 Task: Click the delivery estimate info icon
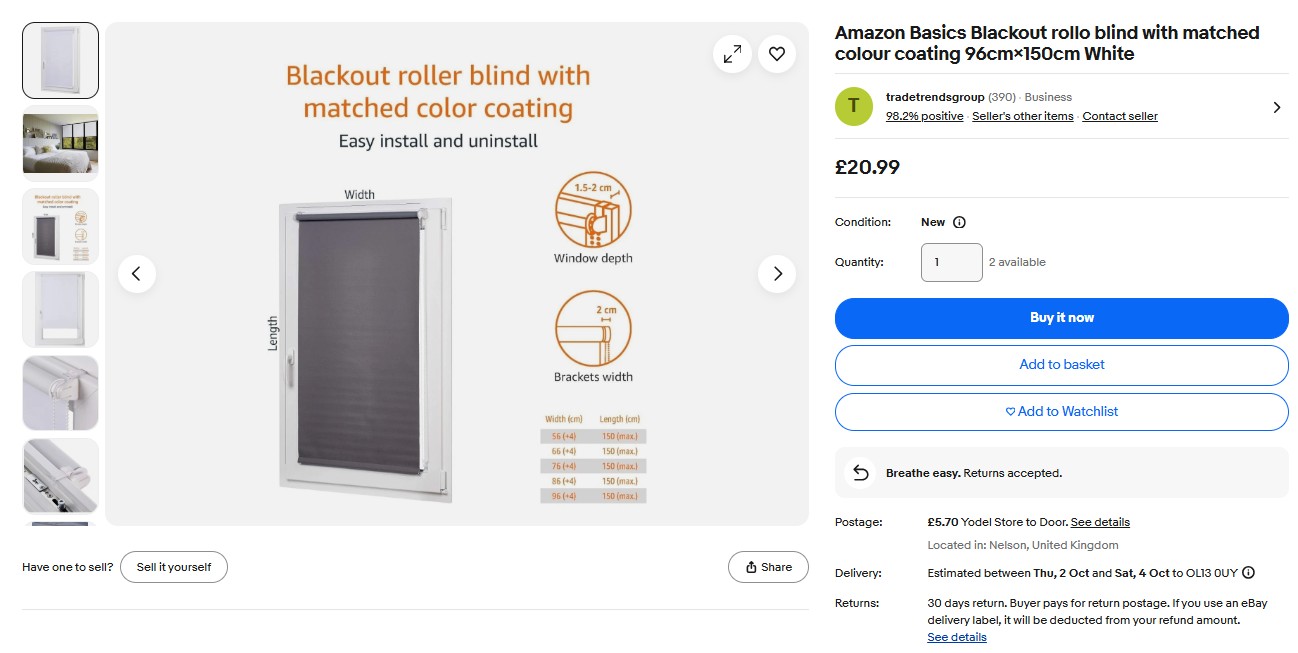tap(1248, 573)
